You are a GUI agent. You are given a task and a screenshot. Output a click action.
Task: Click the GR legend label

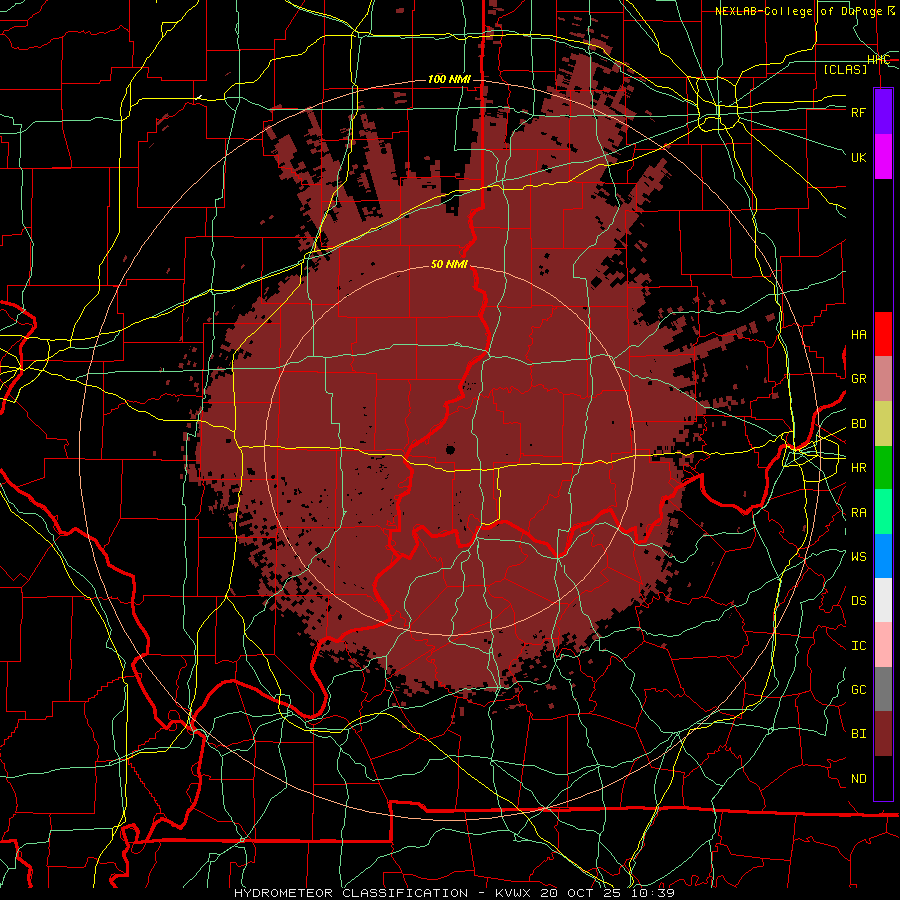click(859, 379)
